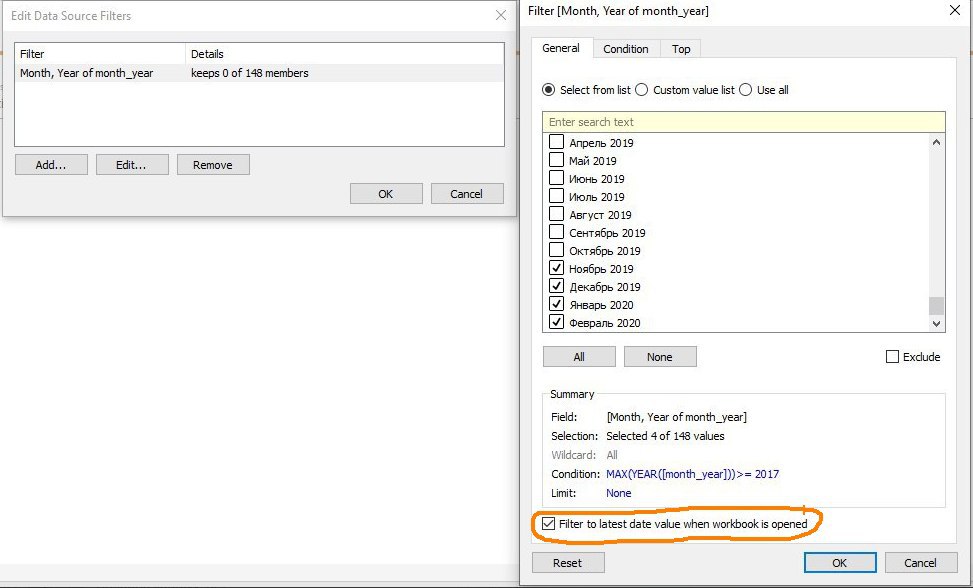Switch to the Condition tab

(x=626, y=49)
